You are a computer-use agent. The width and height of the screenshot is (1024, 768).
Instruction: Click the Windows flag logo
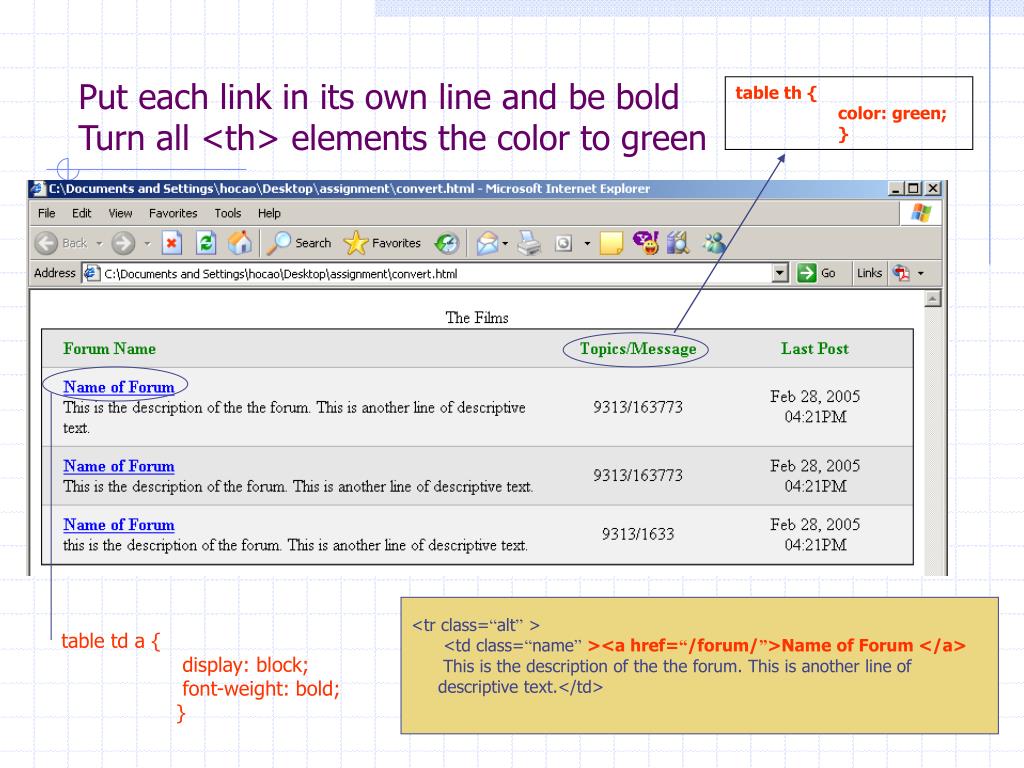click(921, 213)
